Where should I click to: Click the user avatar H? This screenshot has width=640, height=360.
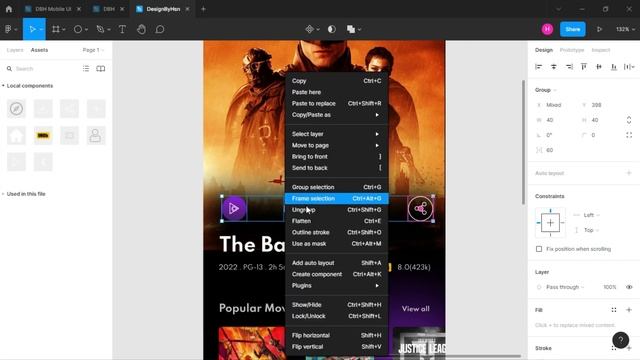(x=547, y=29)
